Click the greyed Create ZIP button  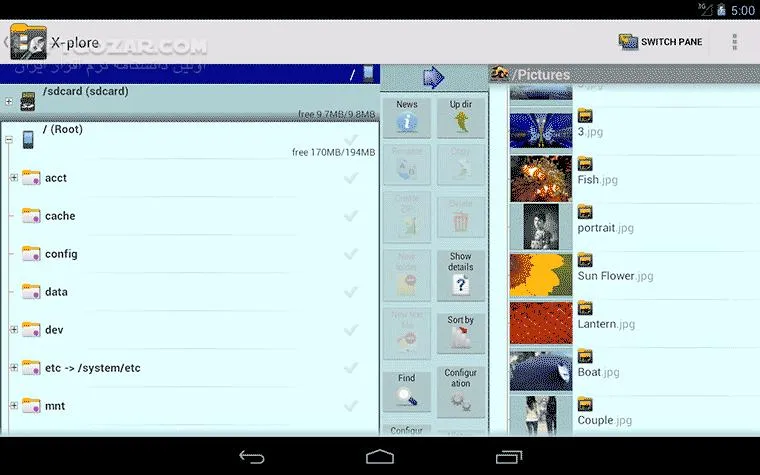coord(407,216)
